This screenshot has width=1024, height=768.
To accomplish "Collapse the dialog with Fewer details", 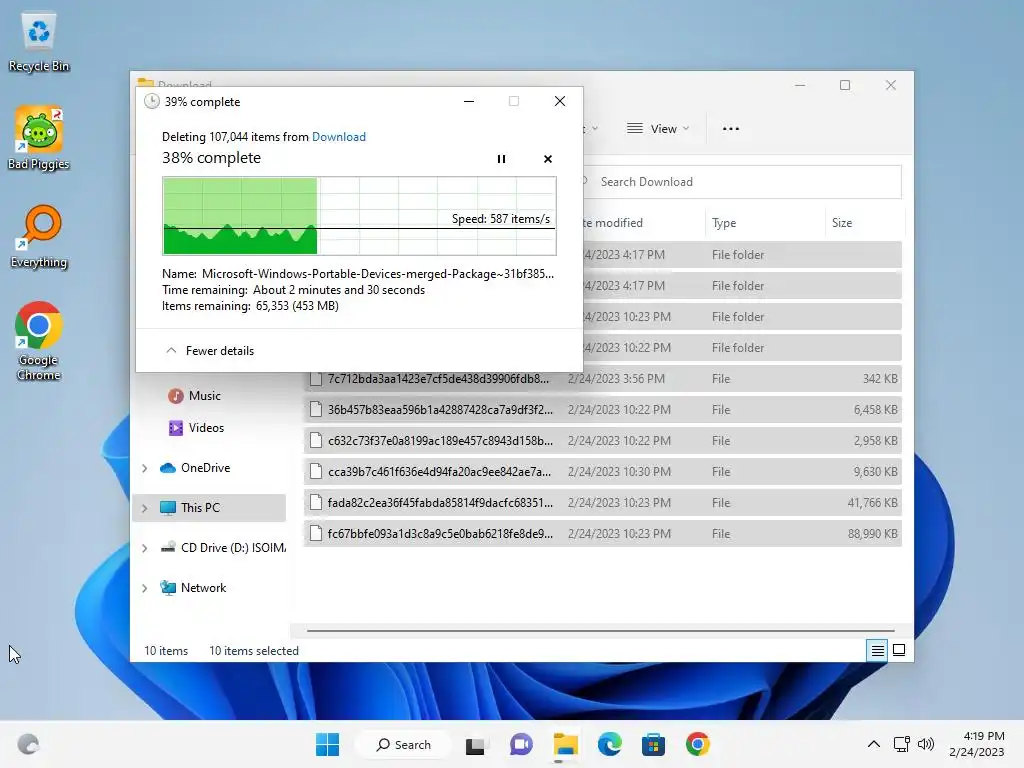I will 210,351.
